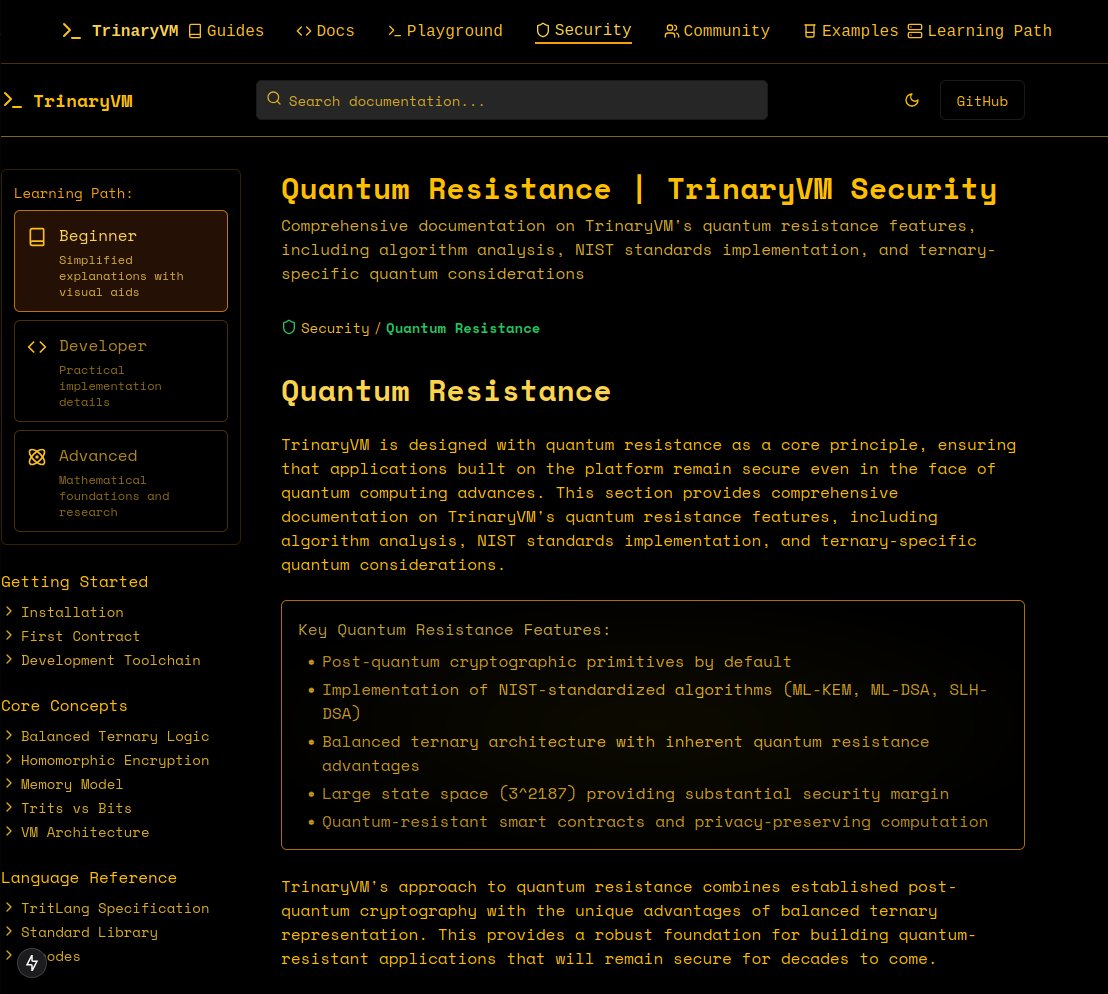Viewport: 1108px width, 994px height.
Task: Open the VM Architecture link
Action: coord(85,832)
